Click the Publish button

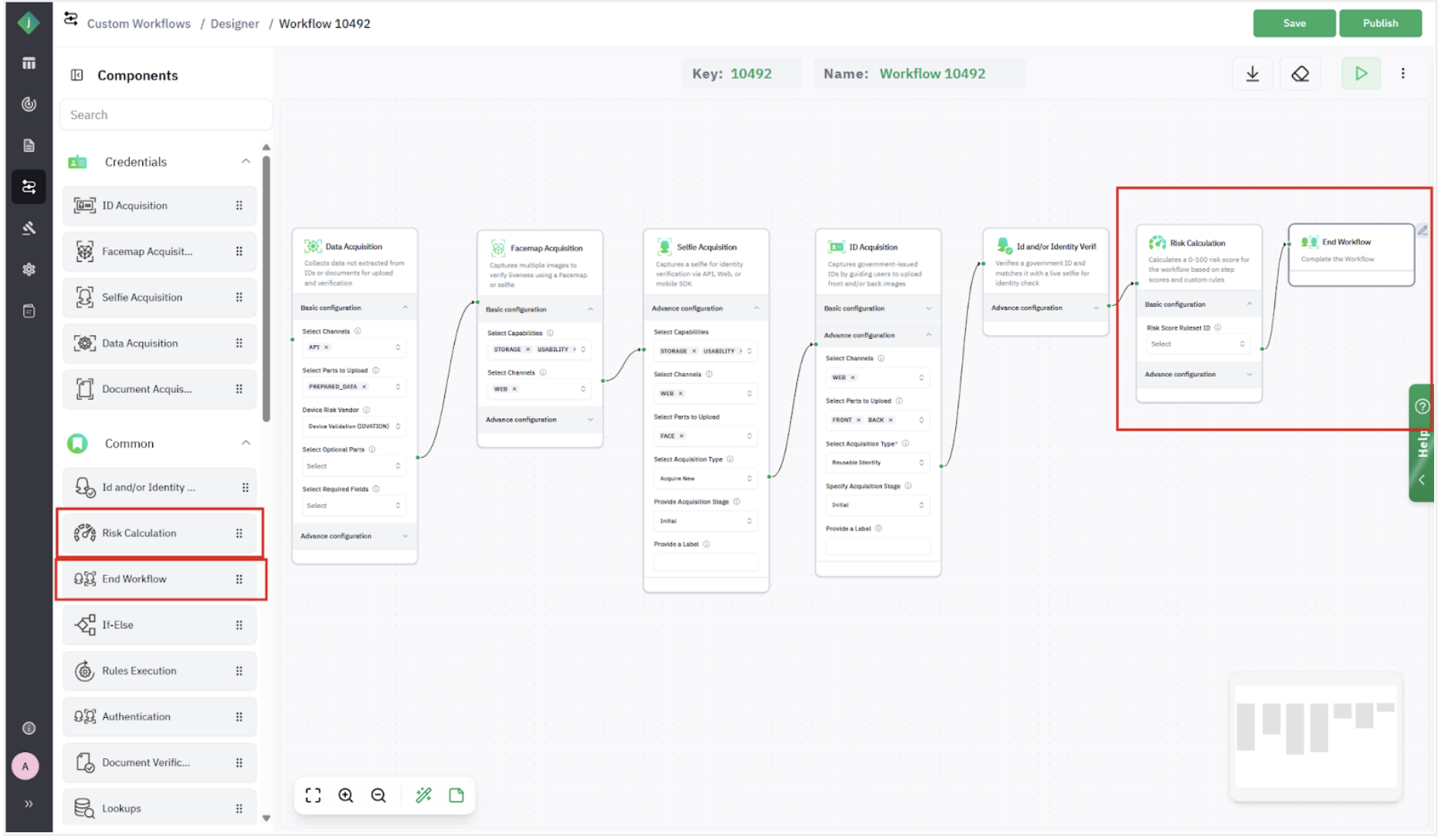pos(1379,23)
